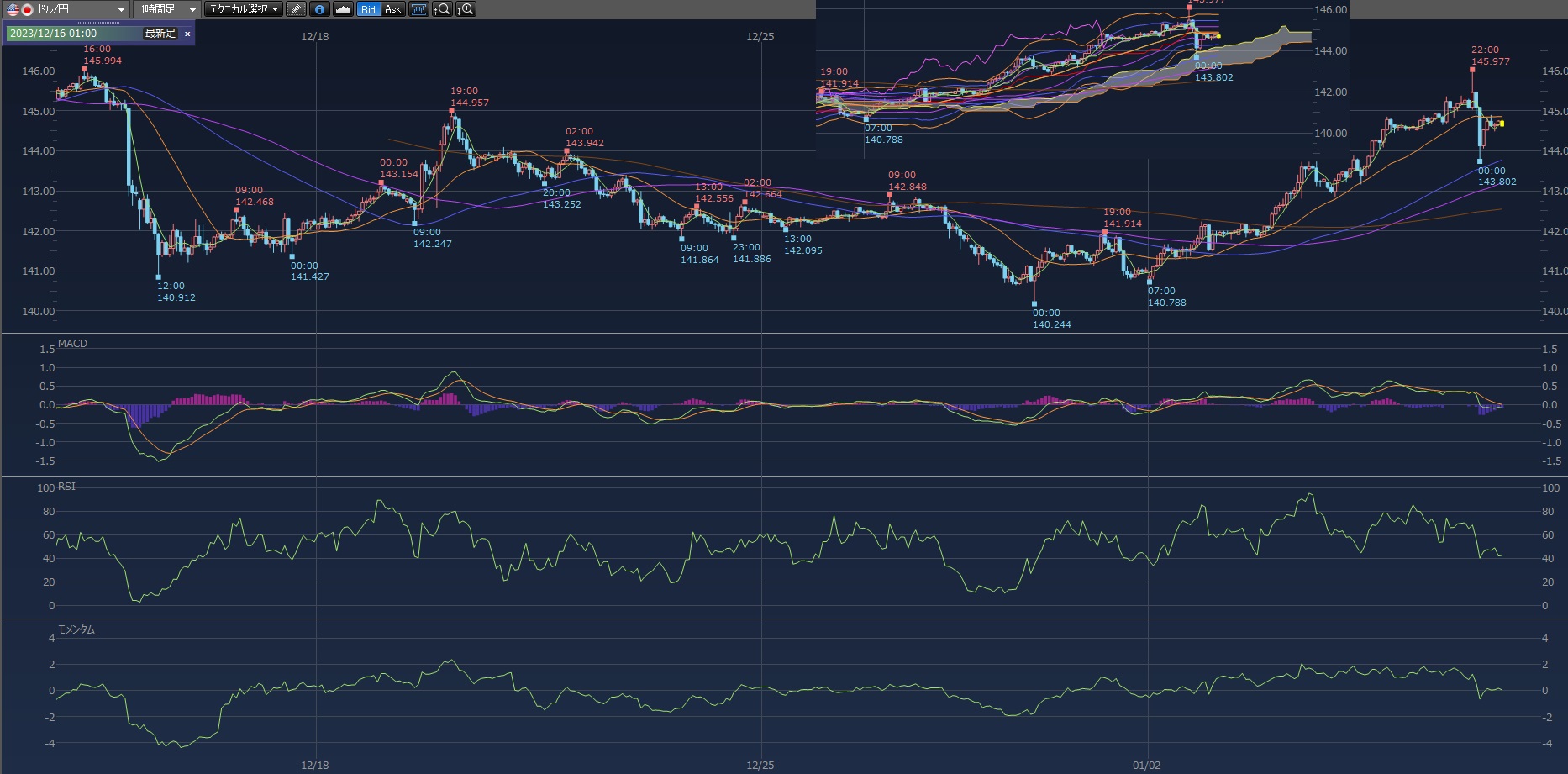Screen dimensions: 1568x774
Task: Click the drag handle above the date panel
Action: [98, 23]
